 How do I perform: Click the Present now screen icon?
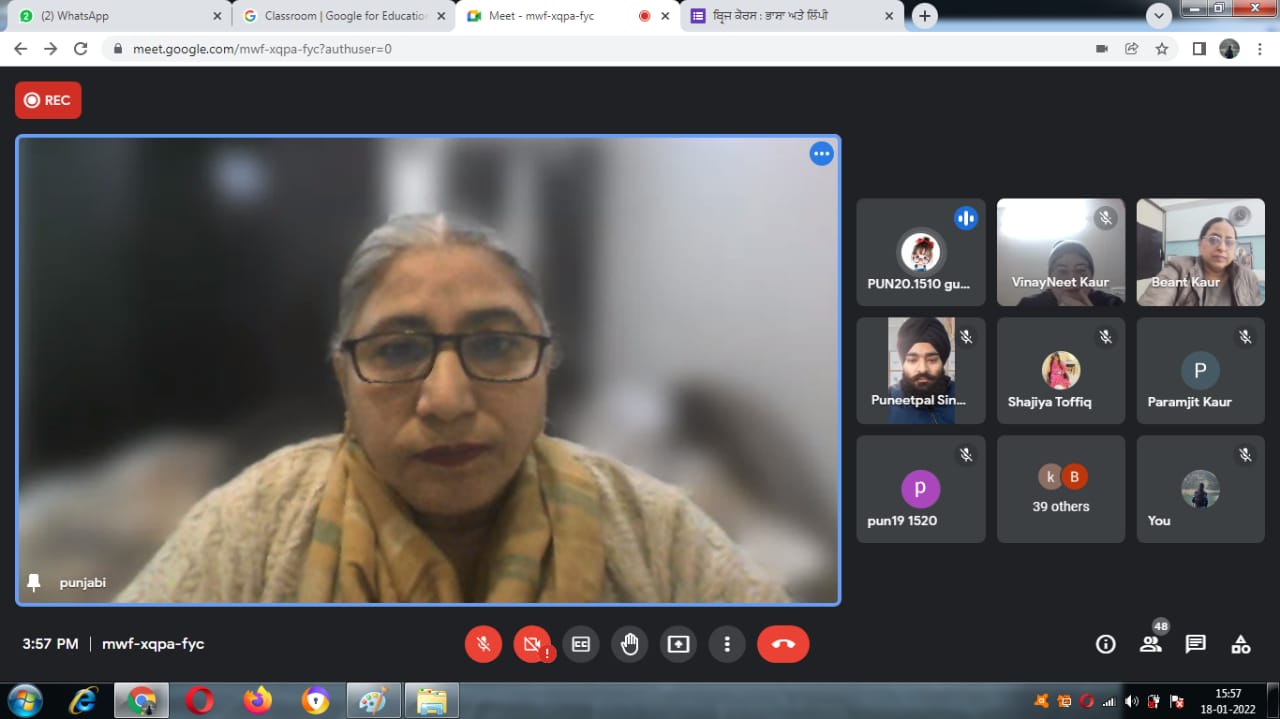678,644
